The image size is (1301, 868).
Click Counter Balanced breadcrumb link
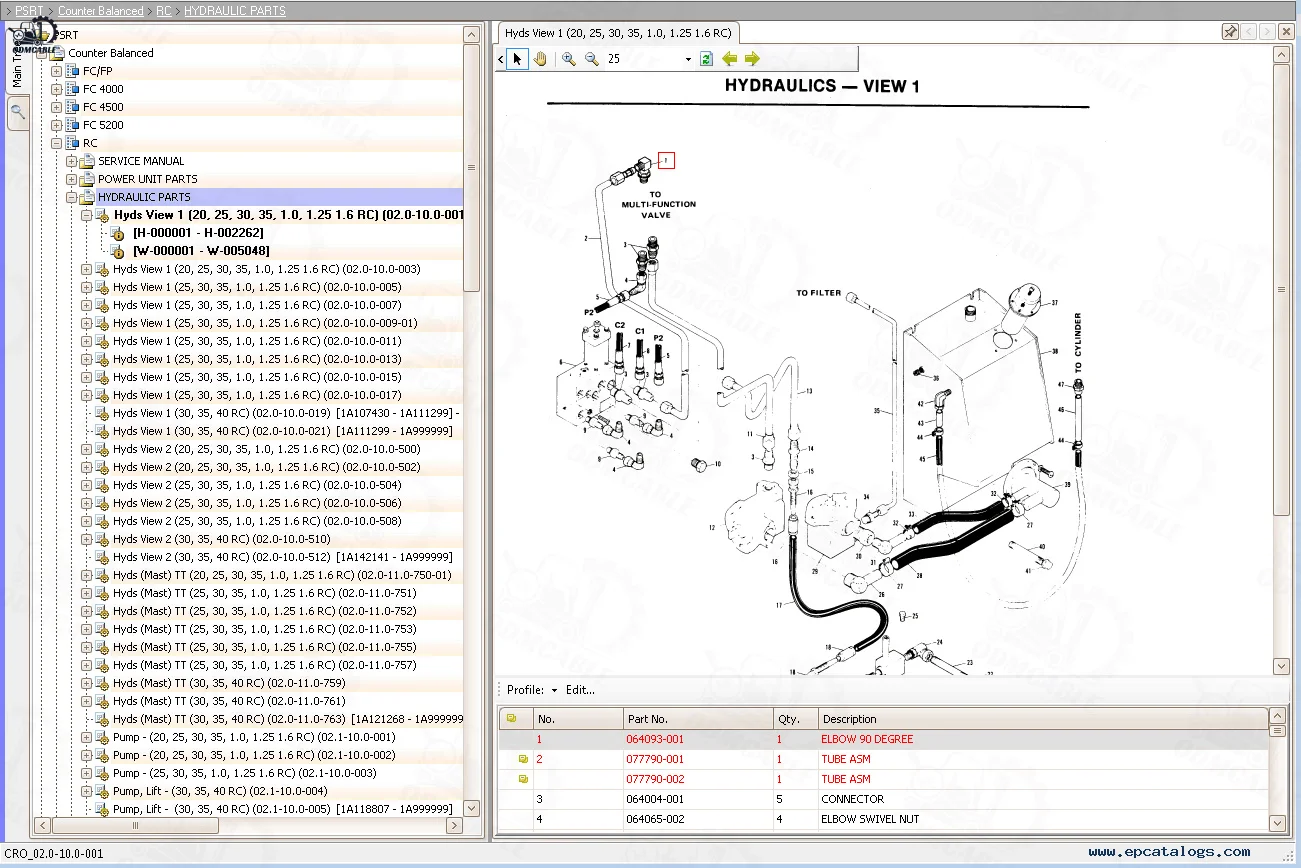pyautogui.click(x=100, y=11)
